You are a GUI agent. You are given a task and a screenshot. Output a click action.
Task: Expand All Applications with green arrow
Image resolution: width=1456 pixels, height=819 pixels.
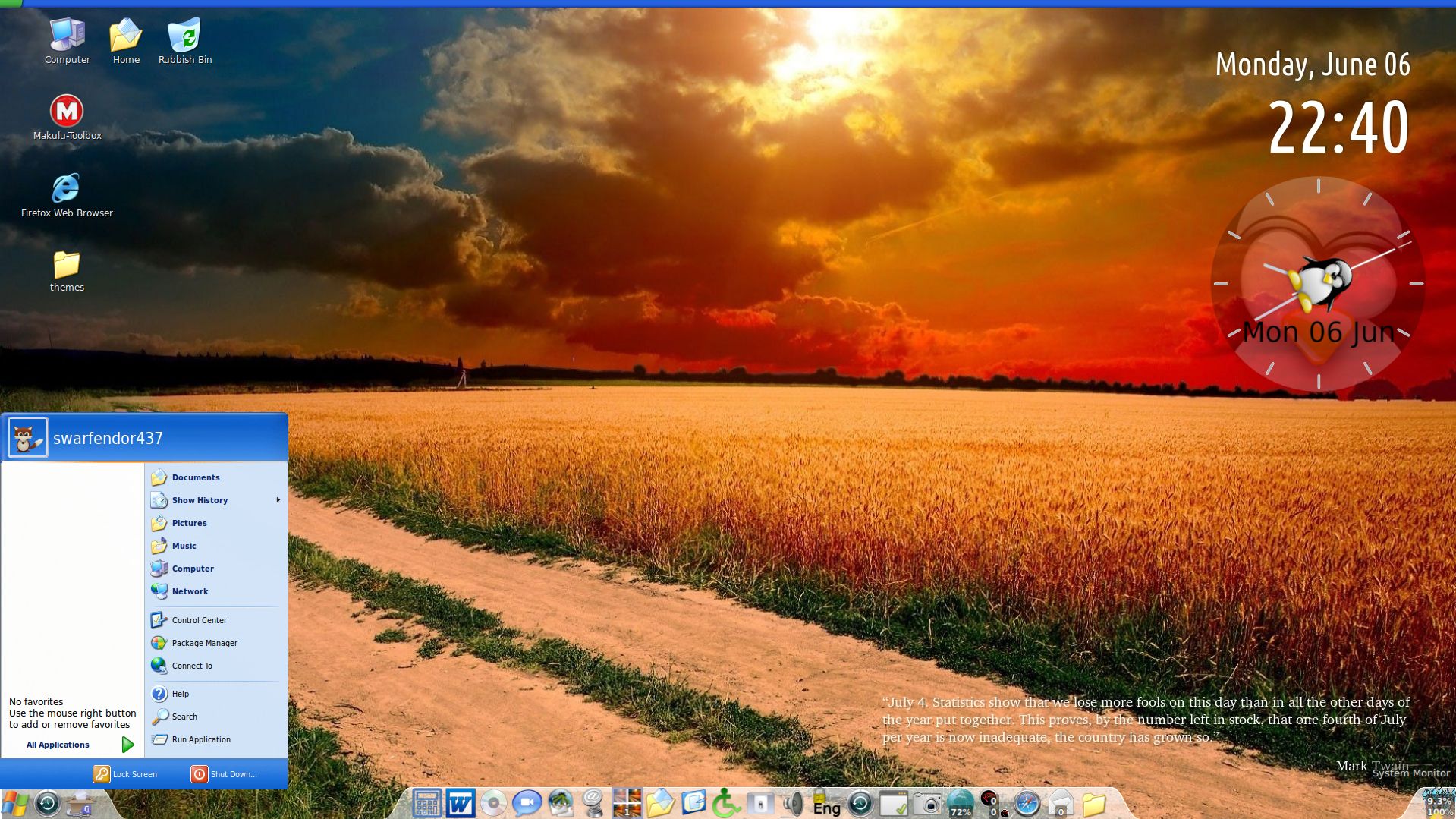[x=127, y=745]
